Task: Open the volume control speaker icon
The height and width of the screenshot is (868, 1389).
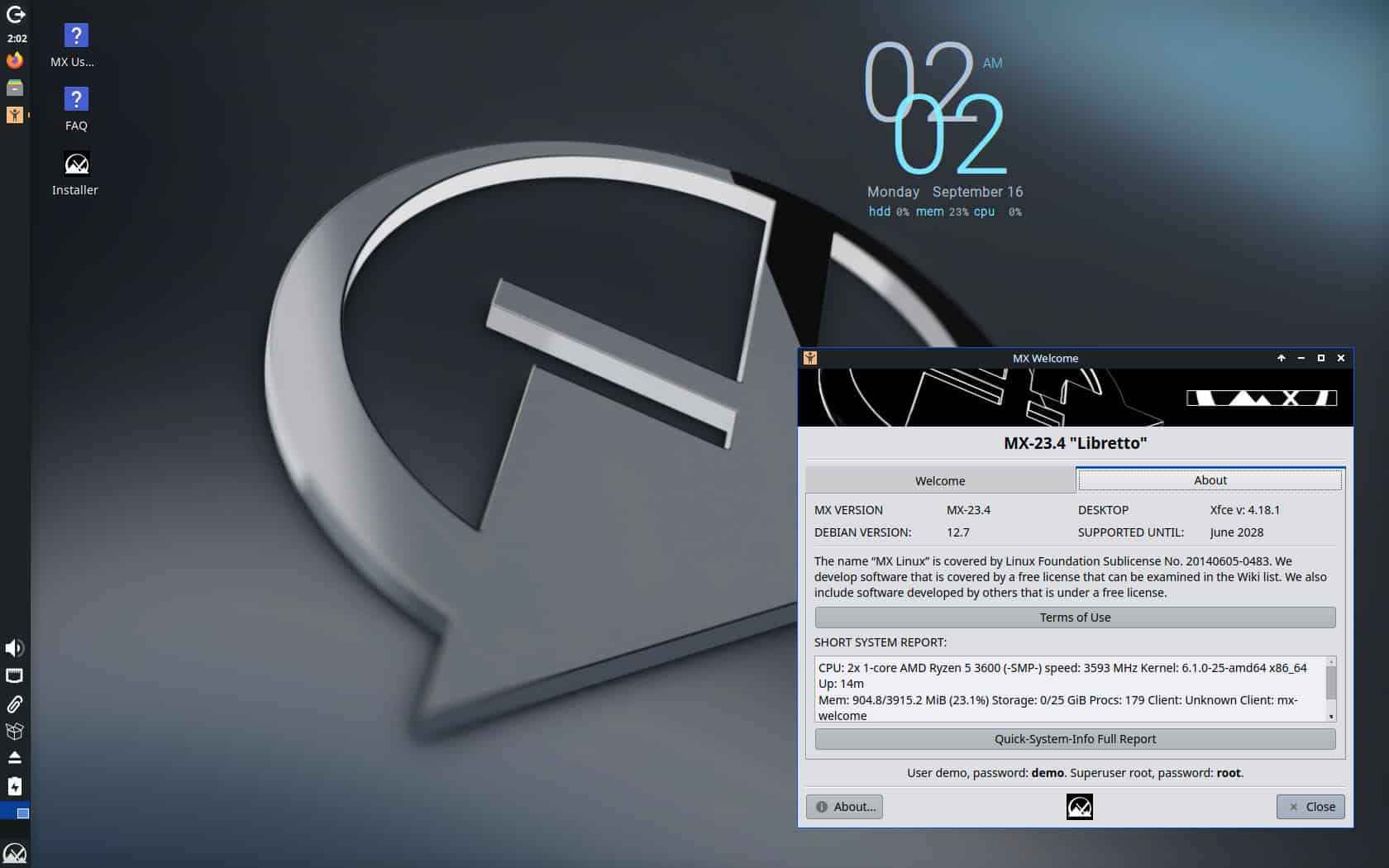Action: (x=14, y=648)
